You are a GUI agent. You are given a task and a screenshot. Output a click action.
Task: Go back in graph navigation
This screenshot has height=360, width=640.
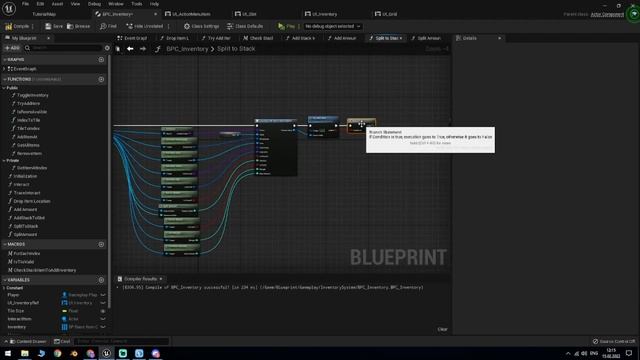(x=130, y=49)
